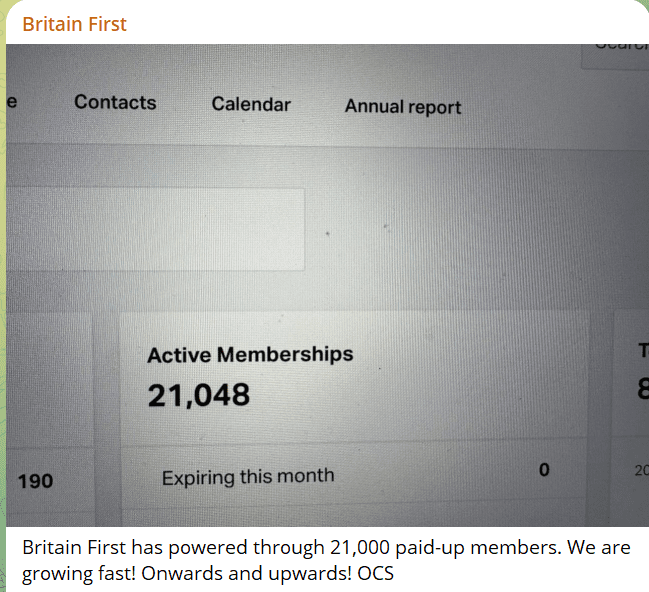Click the caption about 21,000 paid-up members
Screen dimensions: 649x592
point(327,548)
